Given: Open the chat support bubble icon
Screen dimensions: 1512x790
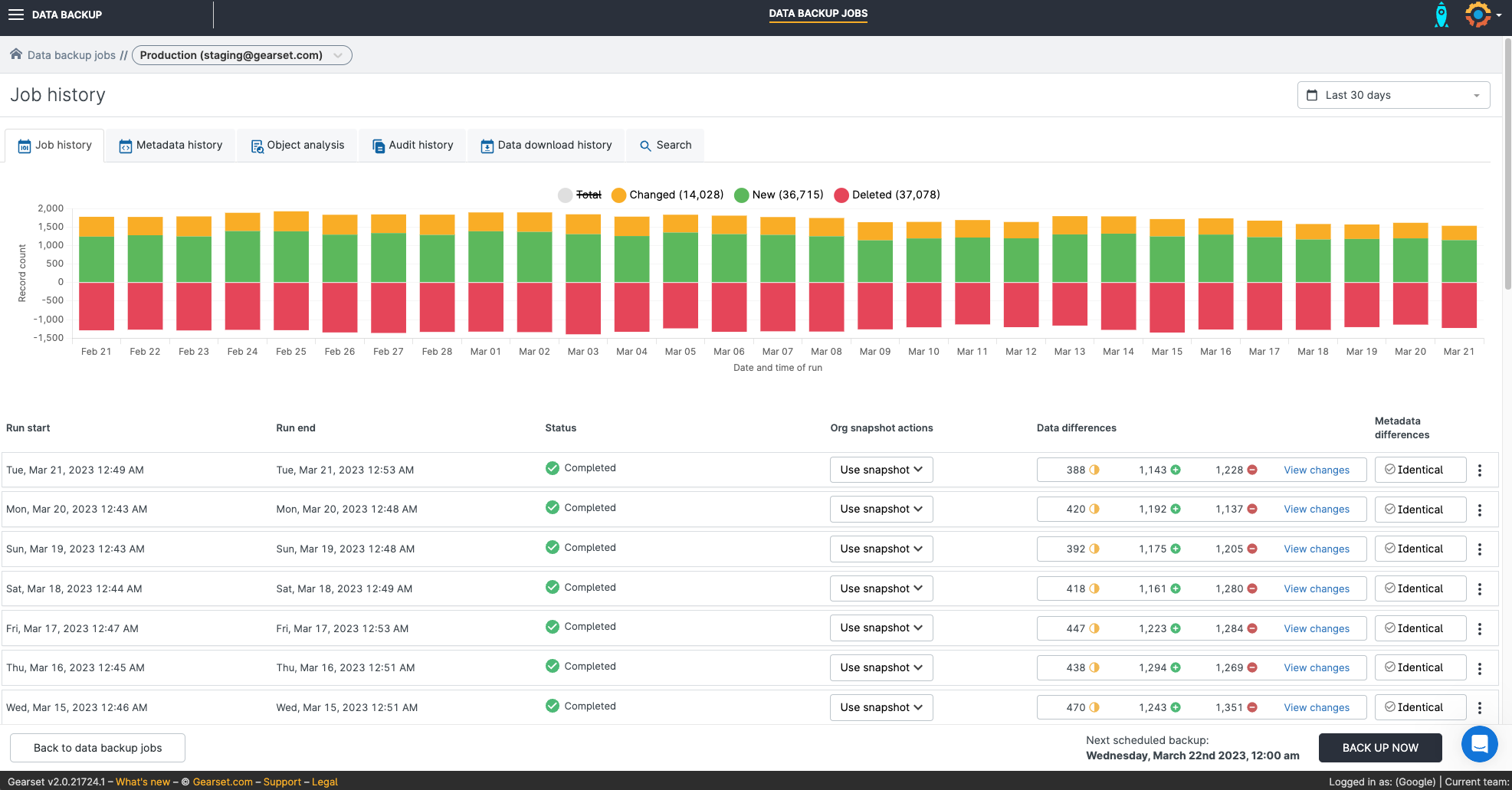Looking at the screenshot, I should click(x=1479, y=744).
